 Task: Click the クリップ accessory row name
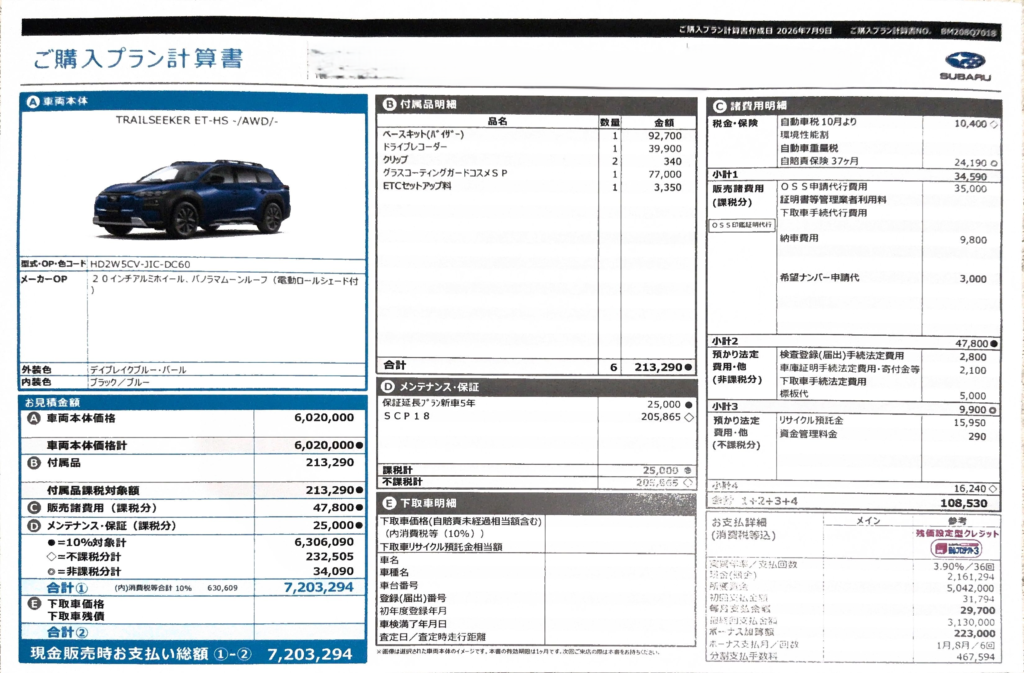[395, 160]
